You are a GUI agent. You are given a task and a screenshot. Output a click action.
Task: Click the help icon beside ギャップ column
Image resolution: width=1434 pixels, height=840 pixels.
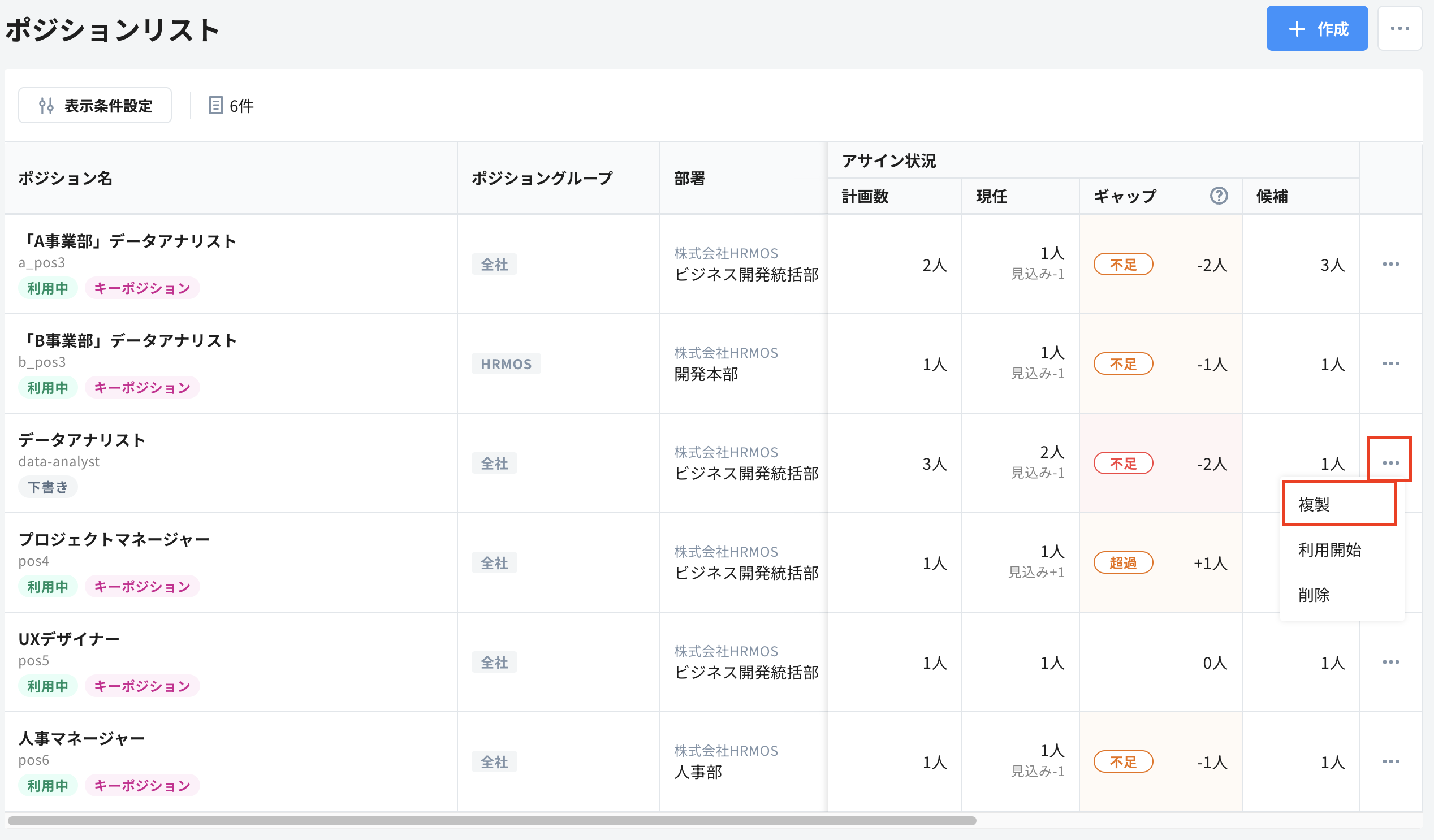(x=1219, y=196)
